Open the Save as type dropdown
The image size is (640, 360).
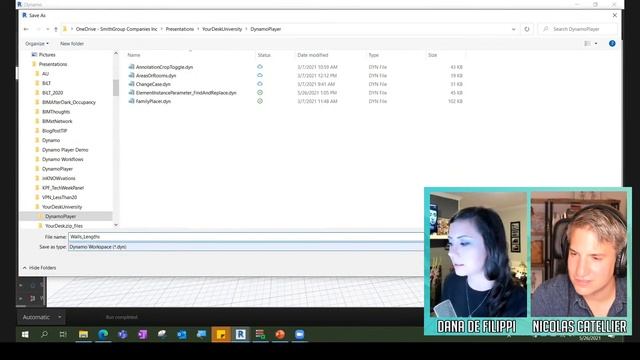[x=246, y=247]
